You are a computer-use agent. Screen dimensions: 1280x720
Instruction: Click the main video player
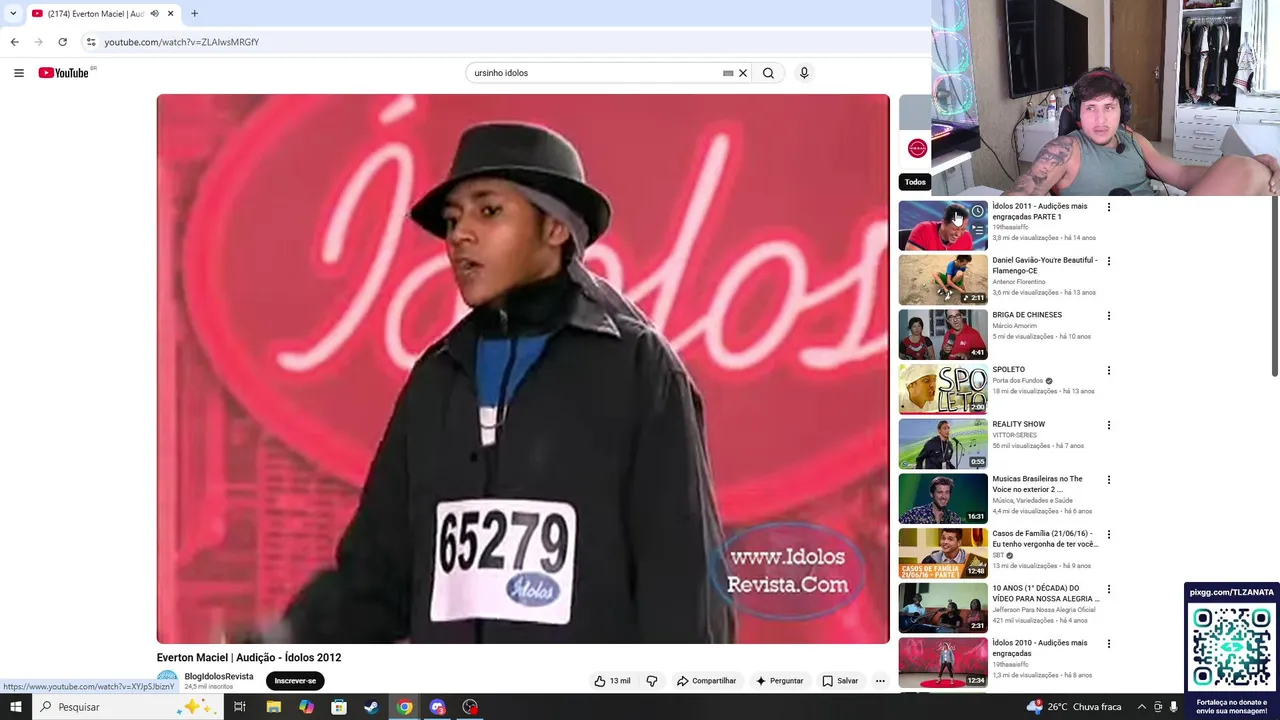tap(523, 369)
